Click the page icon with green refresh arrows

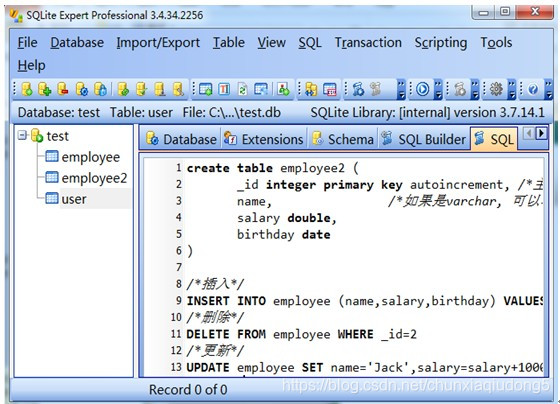[242, 89]
